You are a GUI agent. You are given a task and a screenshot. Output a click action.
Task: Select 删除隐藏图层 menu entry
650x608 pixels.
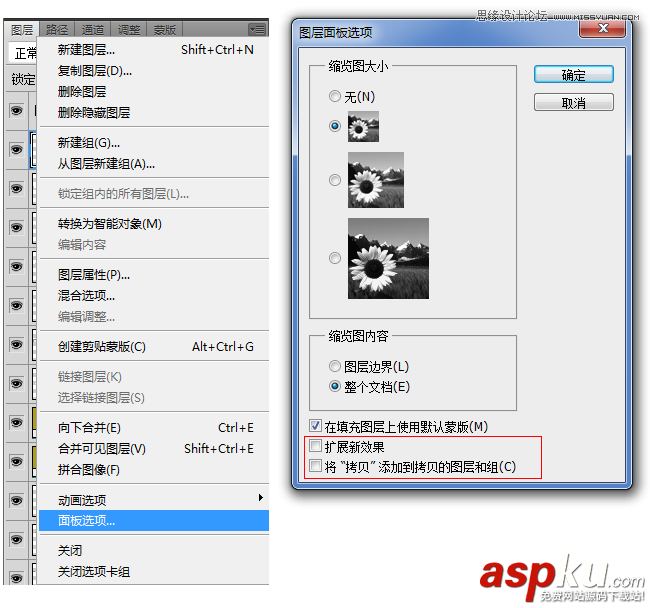[154, 113]
